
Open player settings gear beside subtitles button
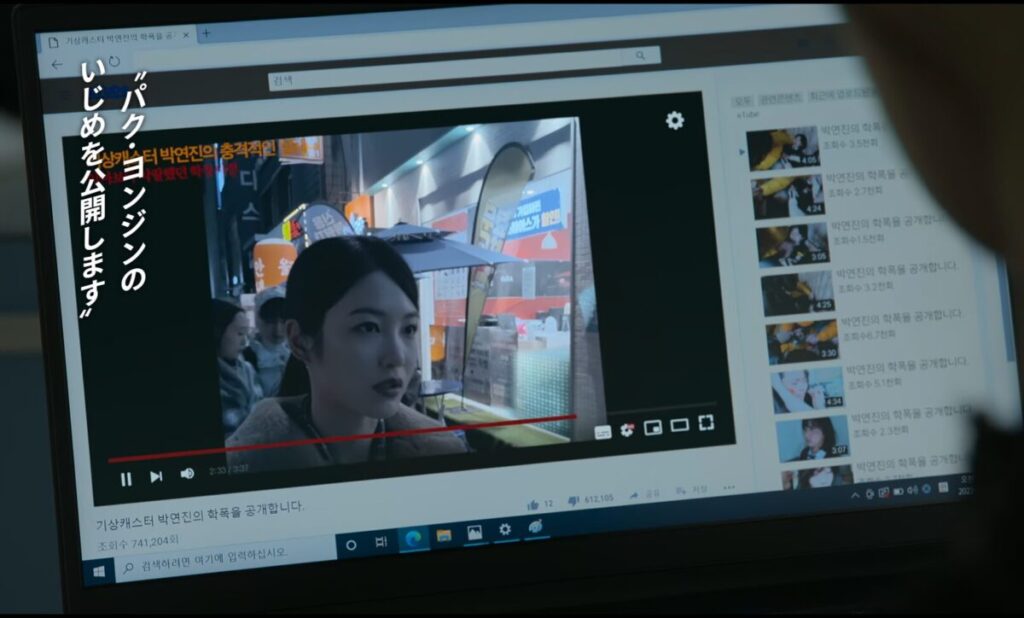pyautogui.click(x=627, y=430)
